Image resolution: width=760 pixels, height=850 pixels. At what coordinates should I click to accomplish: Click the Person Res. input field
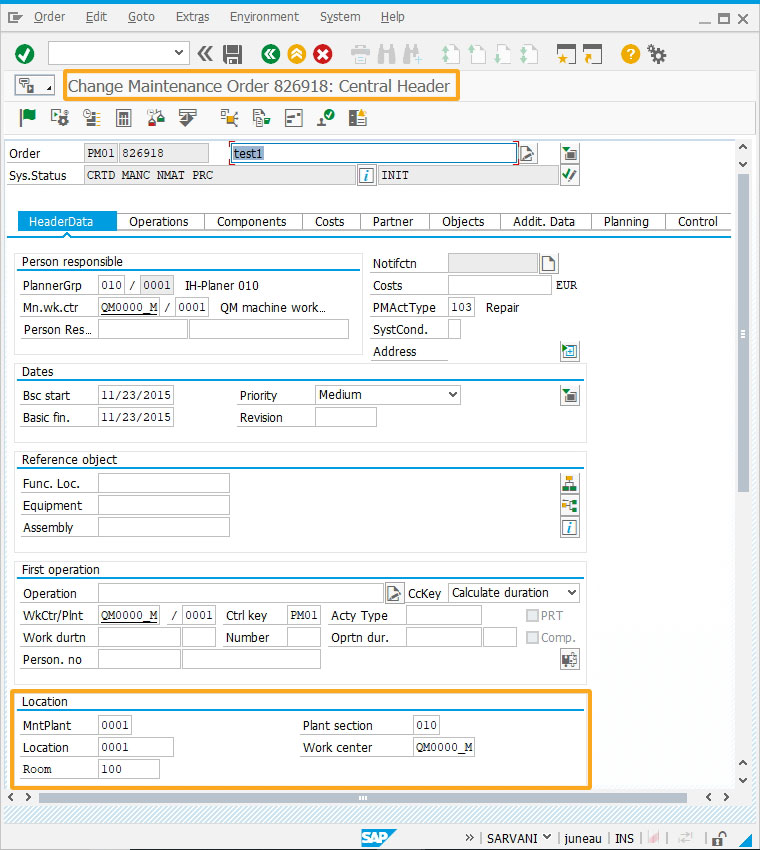tap(143, 329)
